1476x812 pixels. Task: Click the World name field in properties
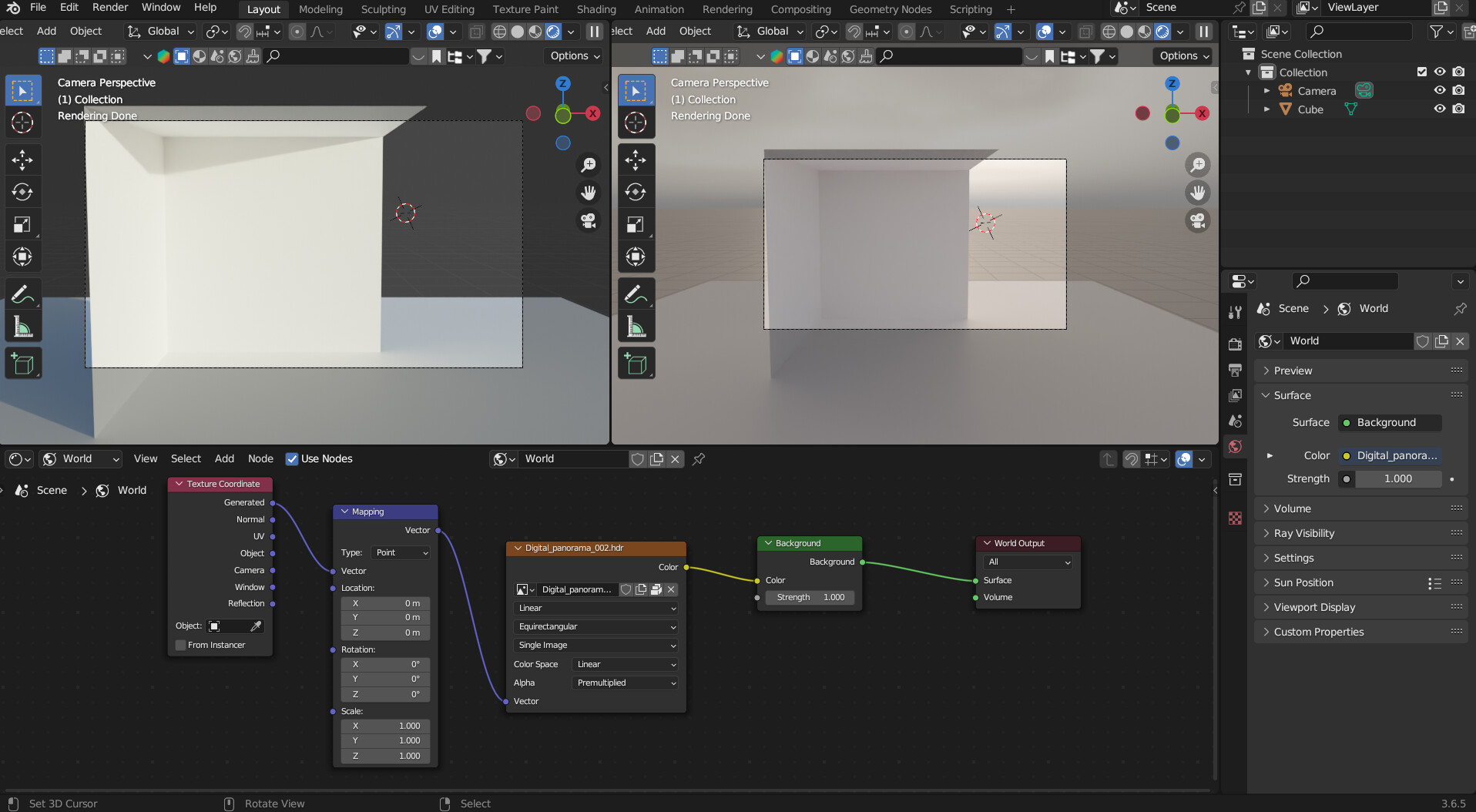coord(1350,341)
